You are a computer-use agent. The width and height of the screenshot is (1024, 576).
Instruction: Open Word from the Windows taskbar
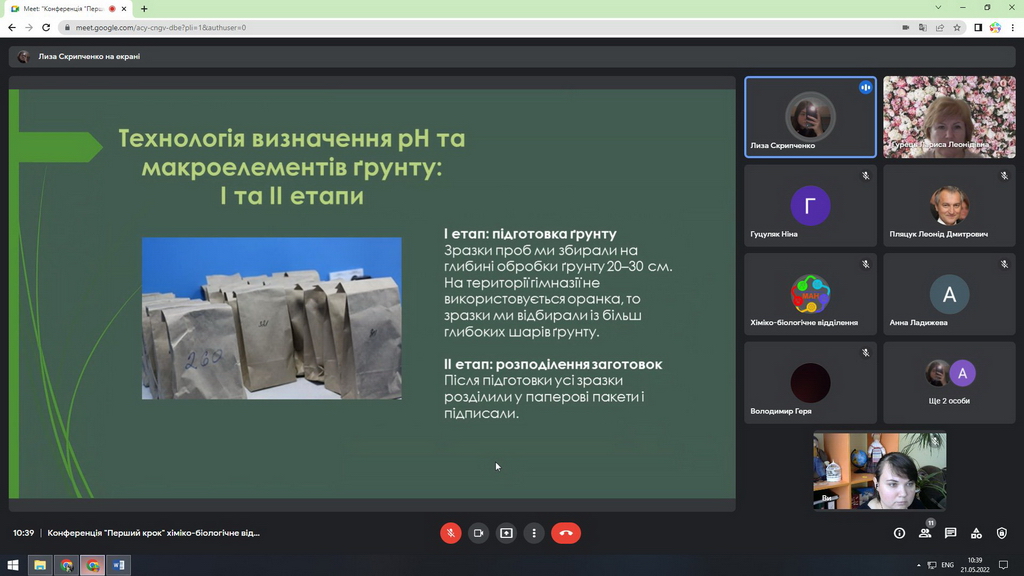point(118,565)
